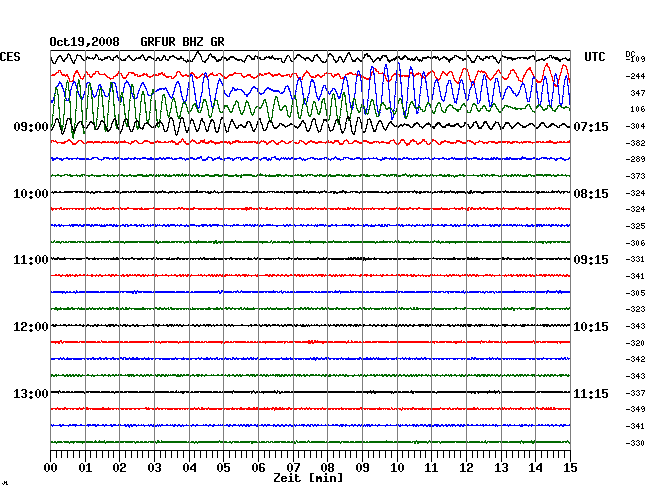Click the DC offset value "-323"
The width and height of the screenshot is (650, 494).
click(x=635, y=309)
